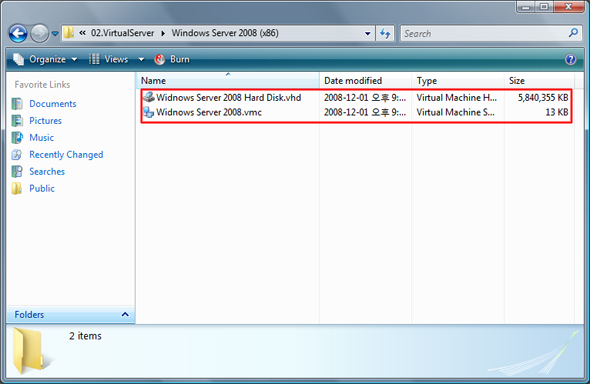Click the Virtual Machine H... type cell
590x384 pixels.
[x=456, y=98]
